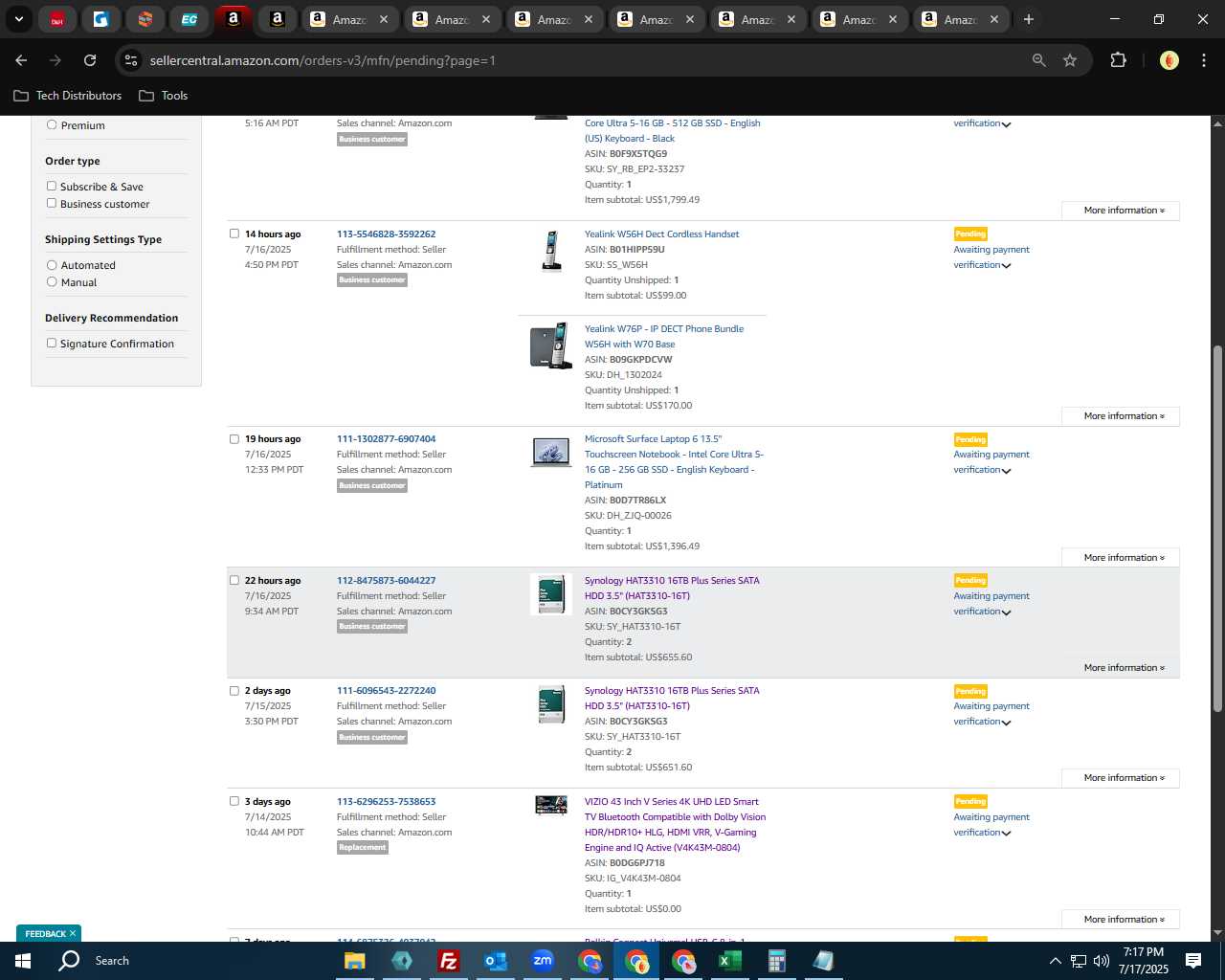The height and width of the screenshot is (980, 1225).
Task: Reload the Seller Central page
Action: (90, 60)
